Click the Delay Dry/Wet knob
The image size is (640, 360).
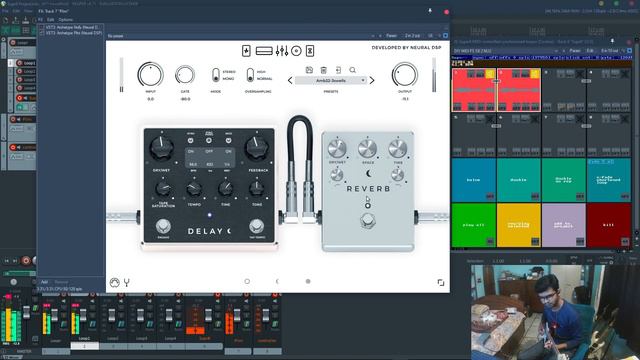[x=162, y=148]
